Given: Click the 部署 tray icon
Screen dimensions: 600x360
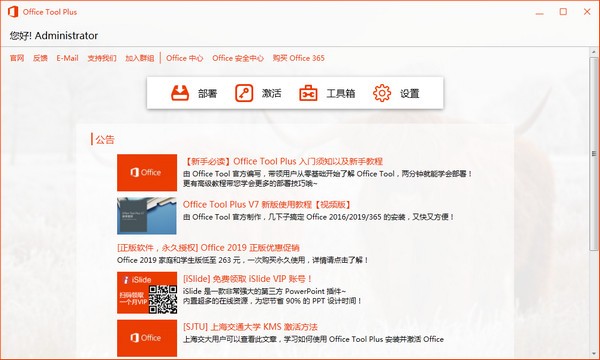Looking at the screenshot, I should coord(180,93).
